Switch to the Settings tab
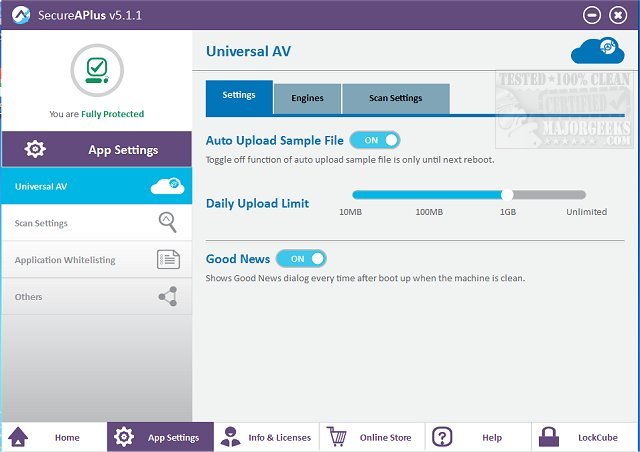640x452 pixels. (x=239, y=97)
